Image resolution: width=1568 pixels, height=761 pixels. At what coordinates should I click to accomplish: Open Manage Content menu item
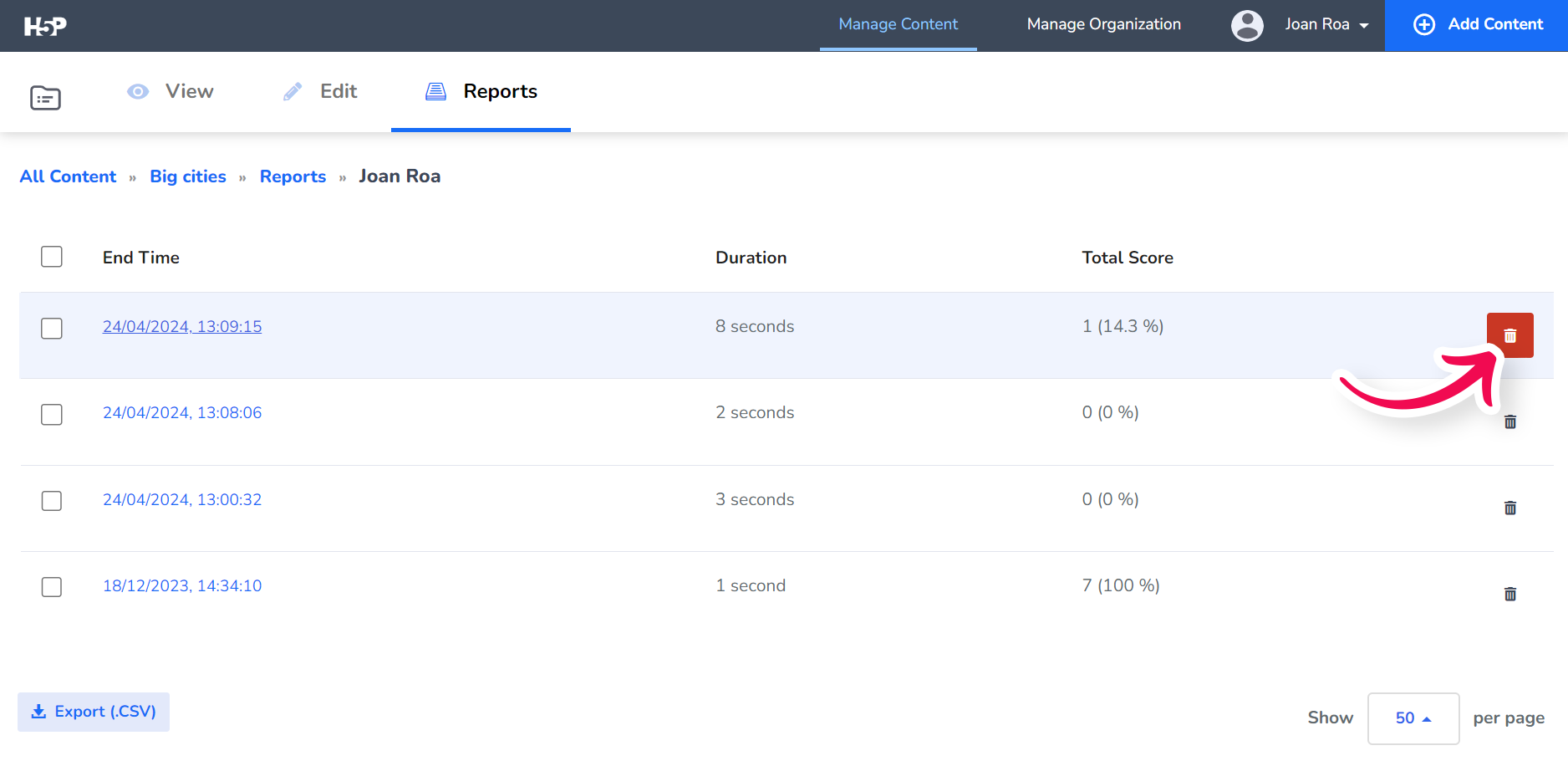point(898,25)
